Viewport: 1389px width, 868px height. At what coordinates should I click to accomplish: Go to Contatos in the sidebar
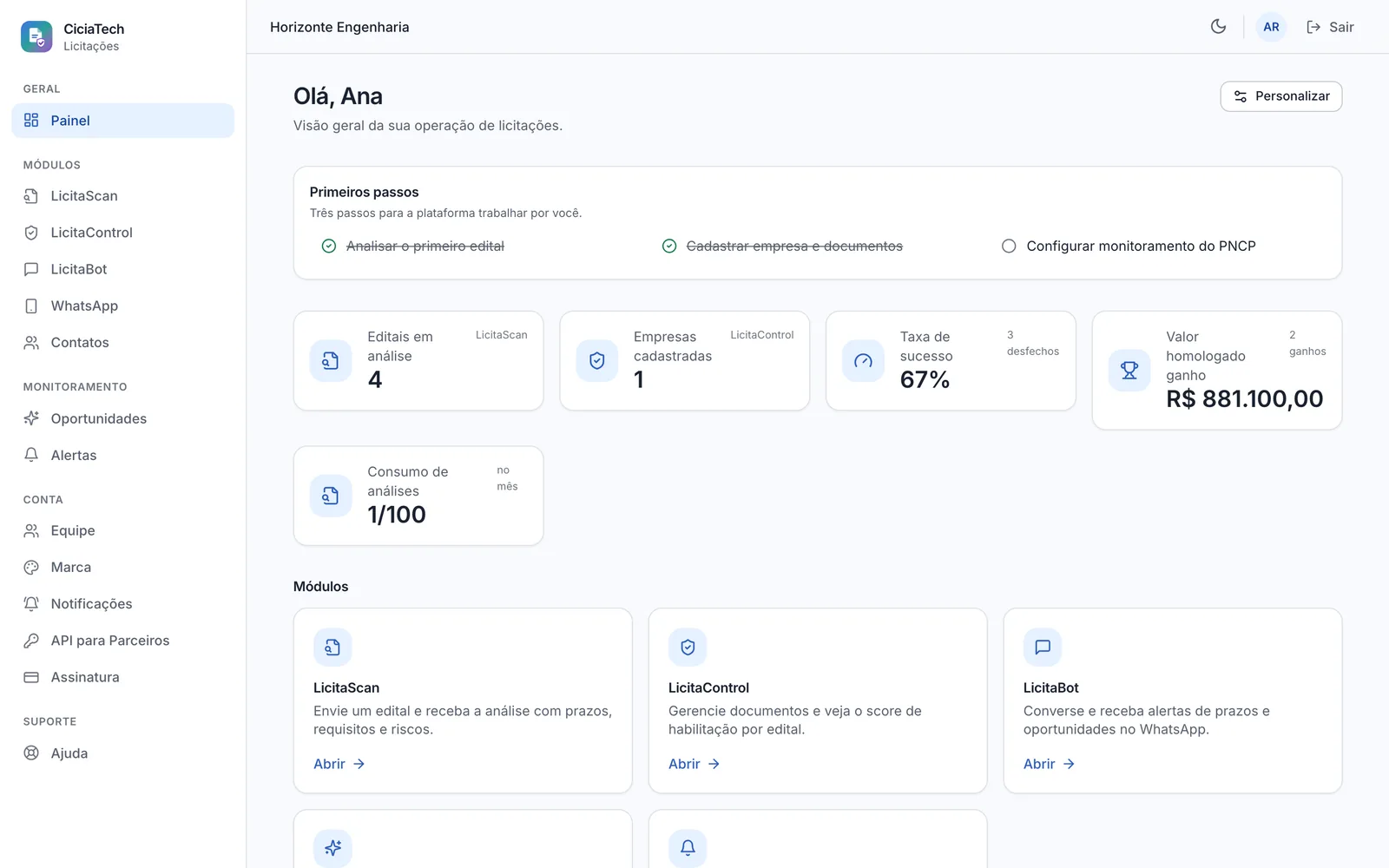pos(122,343)
